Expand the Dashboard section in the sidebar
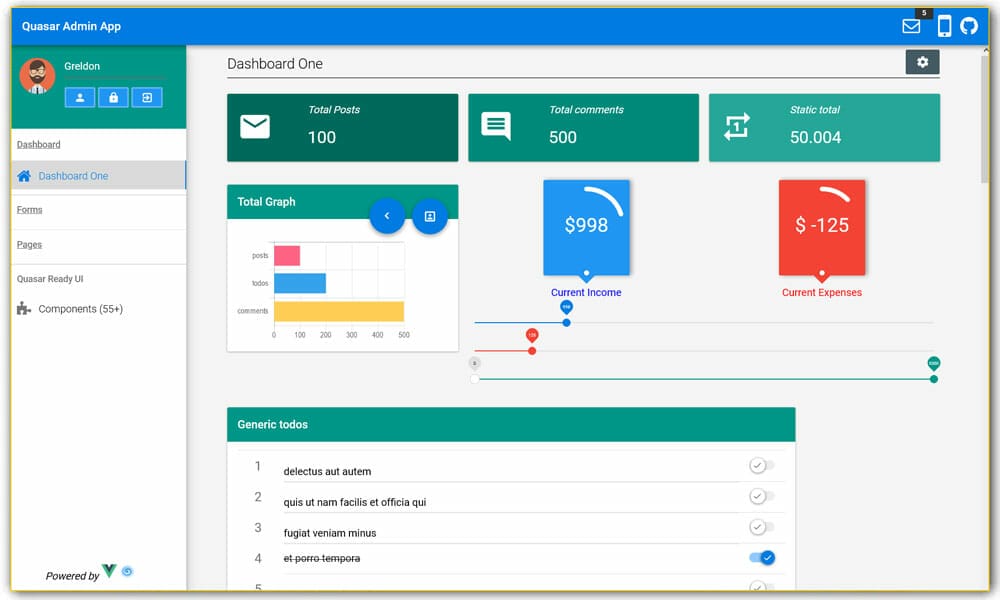1000x600 pixels. [38, 144]
